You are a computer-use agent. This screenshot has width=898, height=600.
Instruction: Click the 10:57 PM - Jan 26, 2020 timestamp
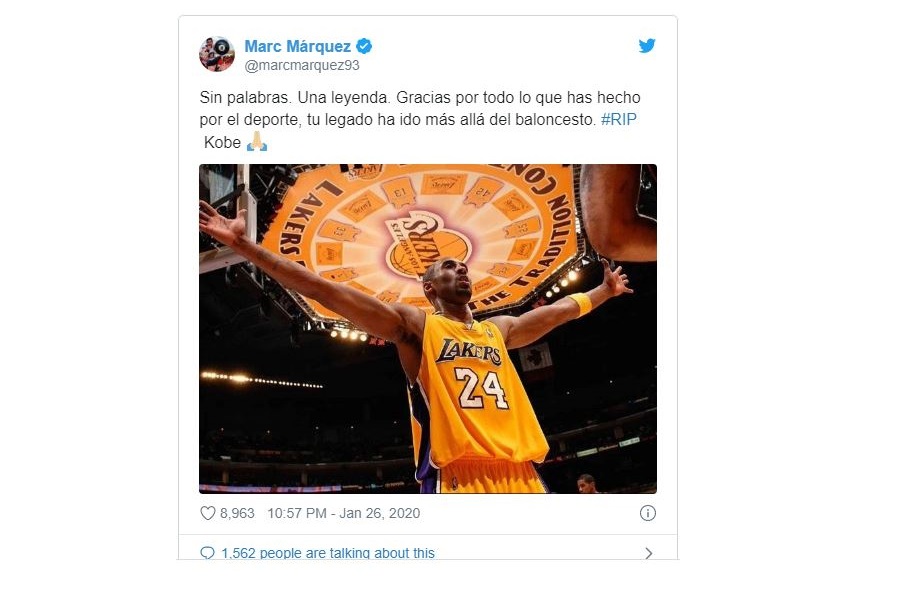(x=344, y=513)
